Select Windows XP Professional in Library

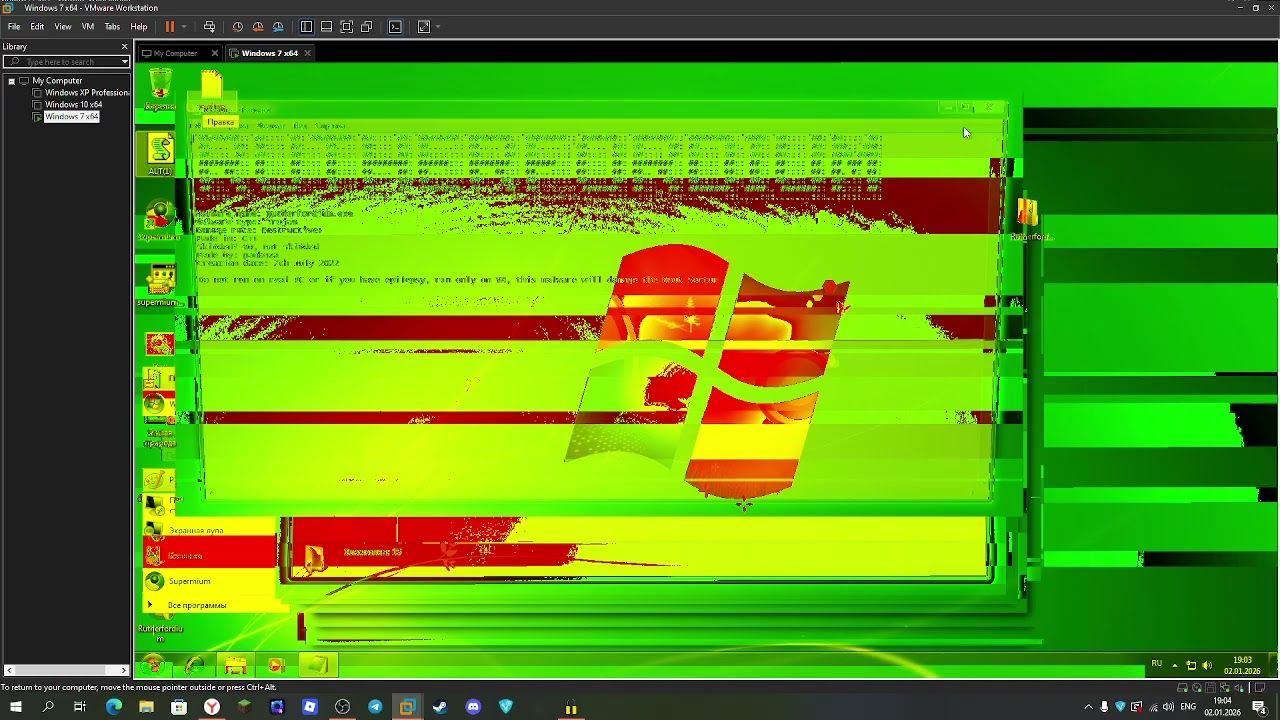tap(80, 93)
